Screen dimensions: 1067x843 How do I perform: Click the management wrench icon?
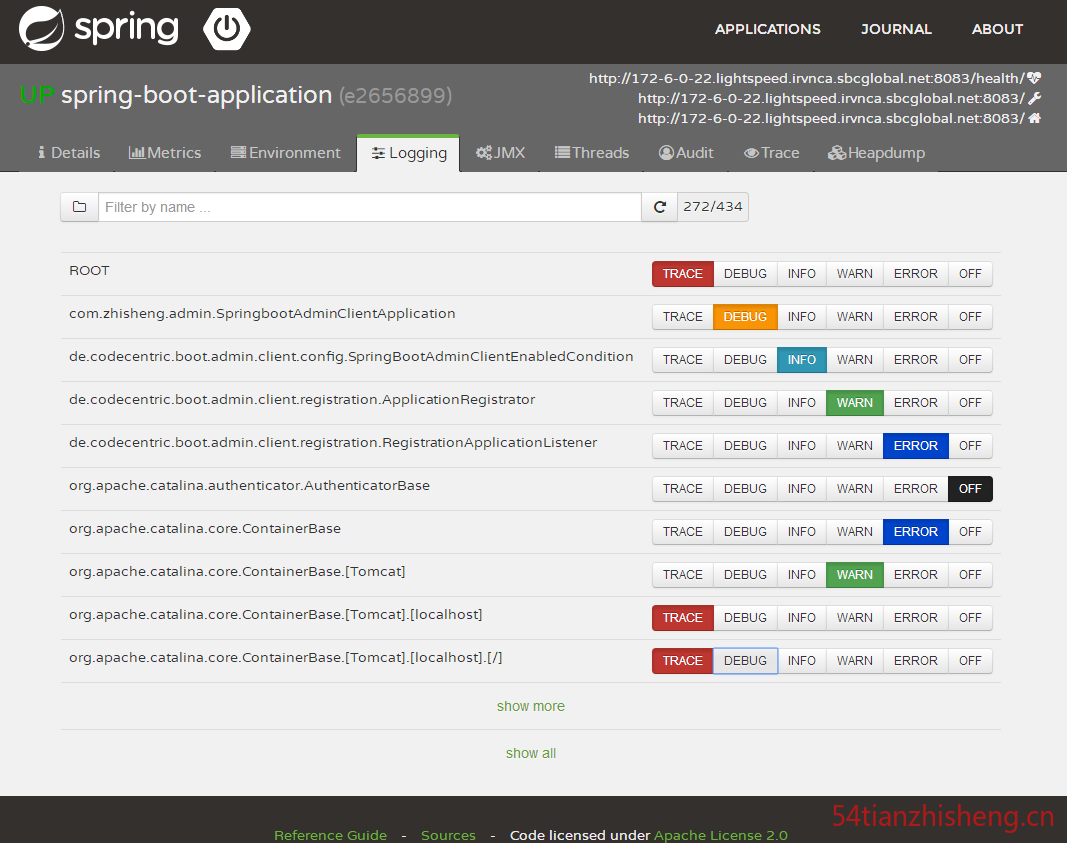[1034, 99]
